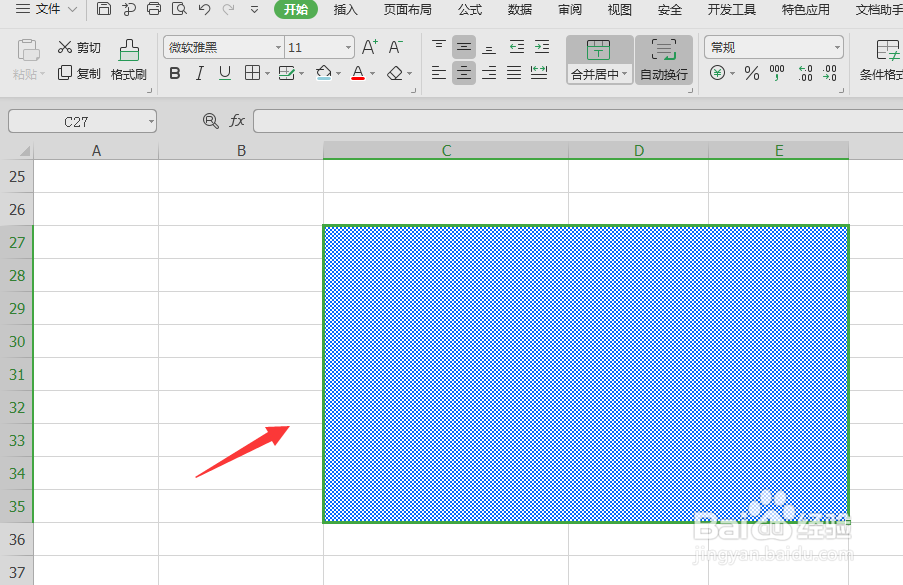
Task: Click the fill color bucket icon
Action: [324, 73]
